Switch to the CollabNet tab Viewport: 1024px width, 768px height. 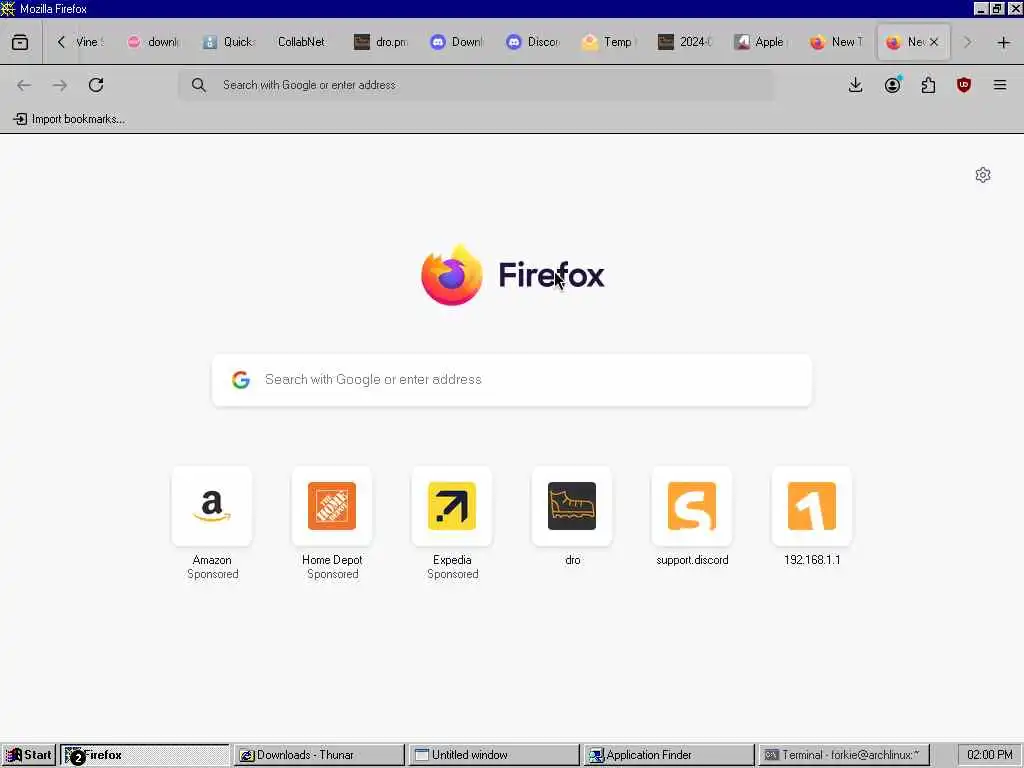click(301, 42)
